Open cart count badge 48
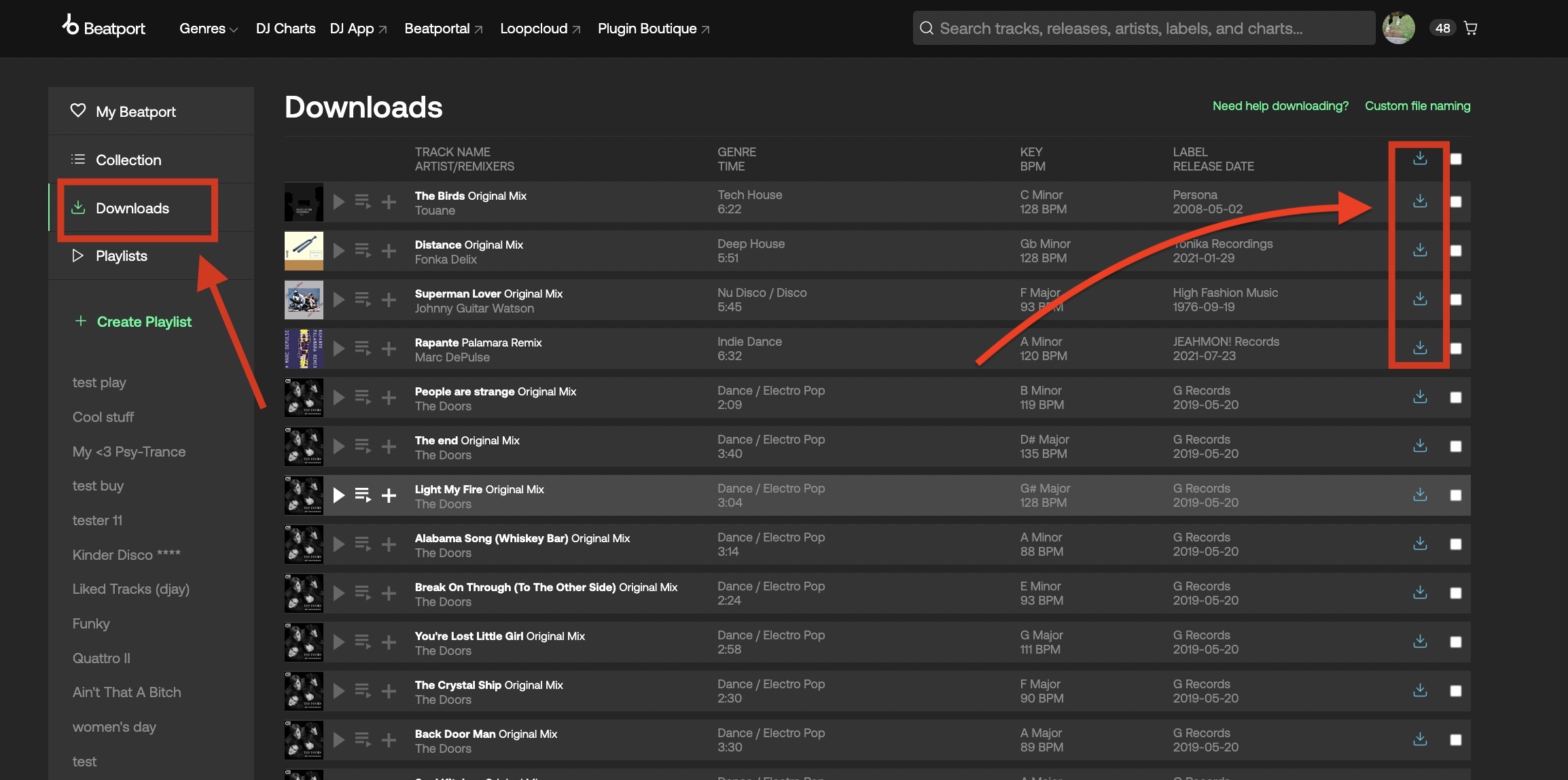The width and height of the screenshot is (1568, 780). 1443,28
